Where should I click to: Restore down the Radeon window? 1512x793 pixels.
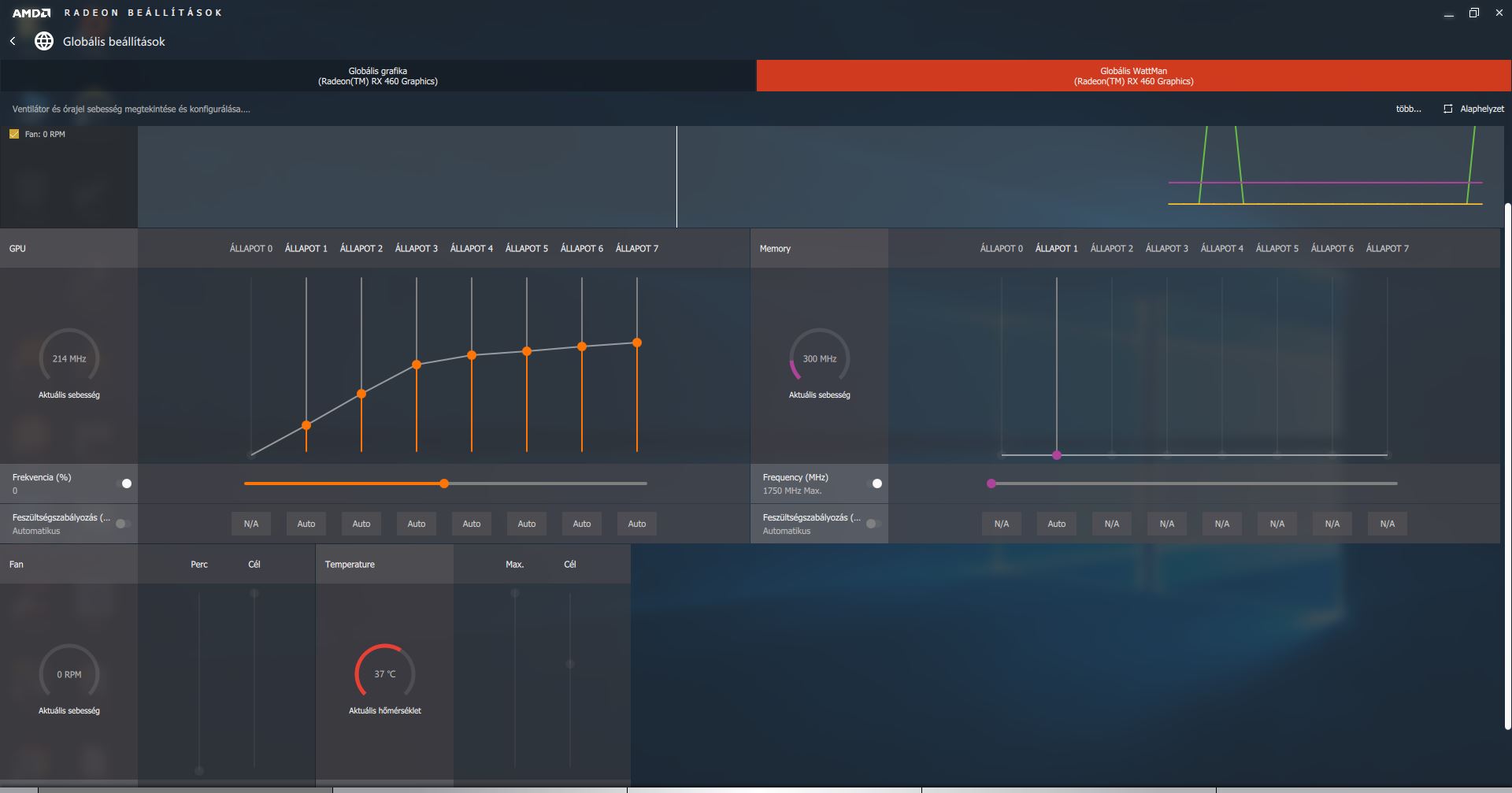[1474, 13]
